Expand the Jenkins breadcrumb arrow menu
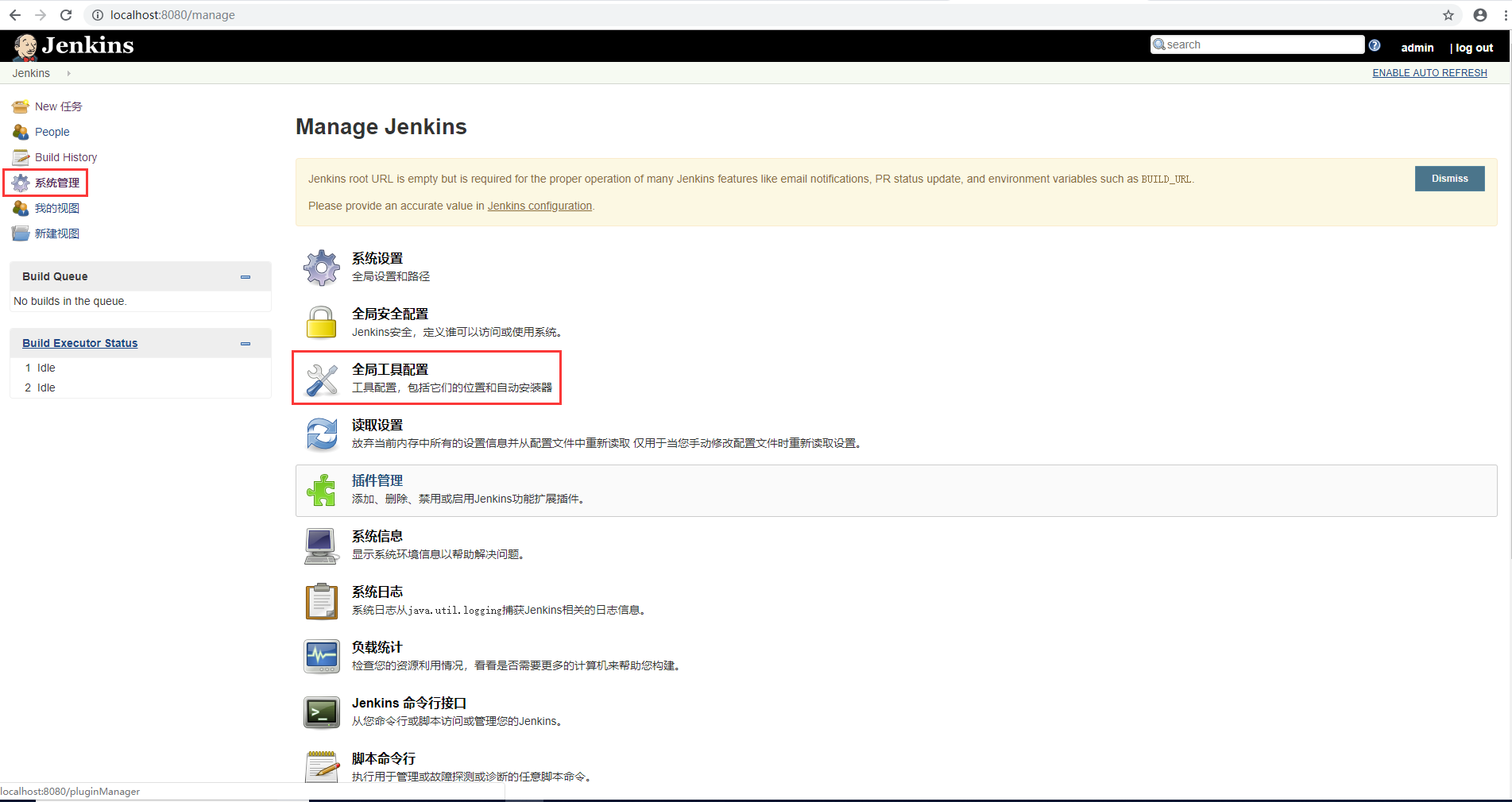The image size is (1512, 802). click(x=69, y=73)
